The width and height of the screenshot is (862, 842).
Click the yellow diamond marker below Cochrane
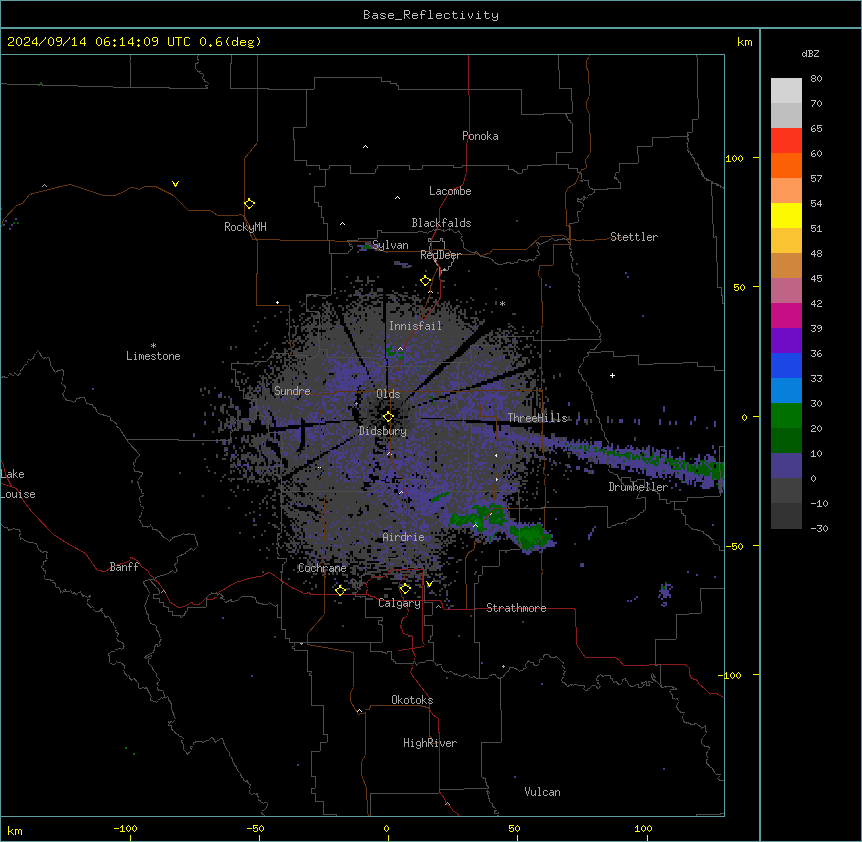tap(340, 590)
